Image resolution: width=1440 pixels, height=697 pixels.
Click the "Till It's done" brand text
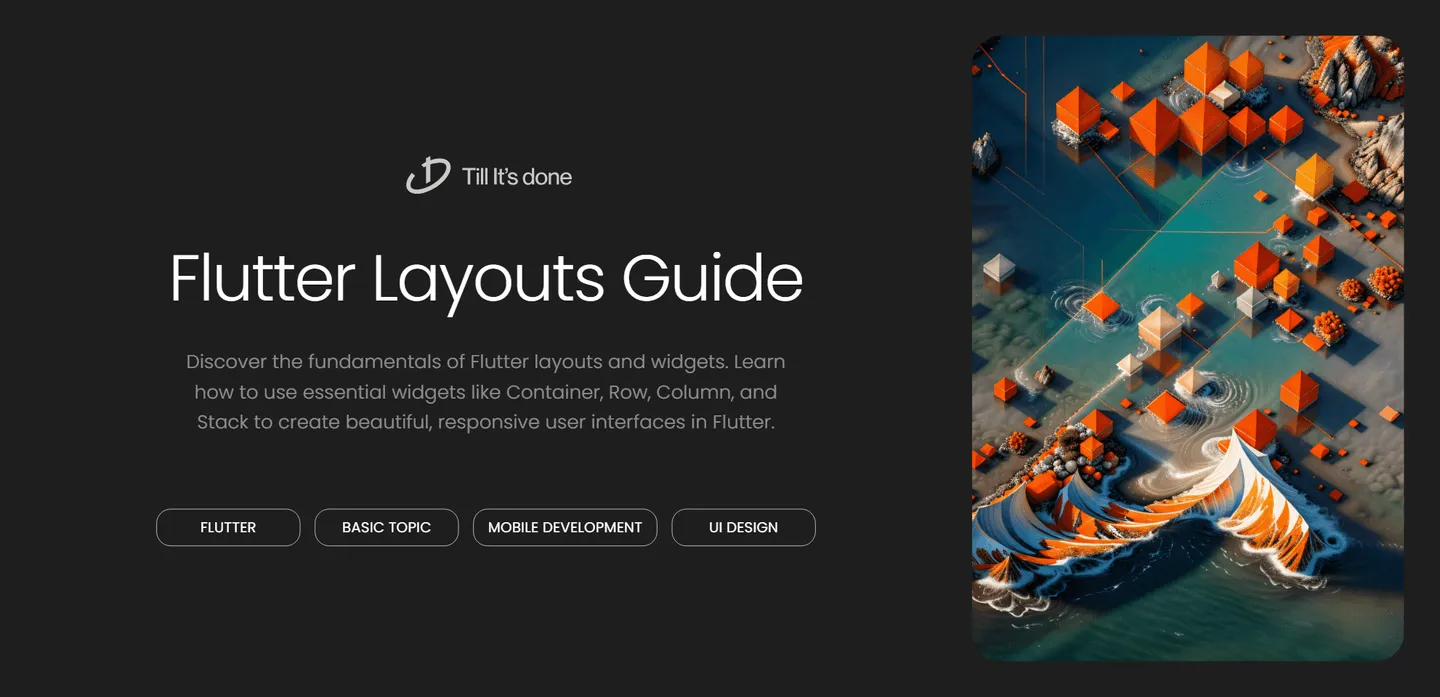(517, 177)
